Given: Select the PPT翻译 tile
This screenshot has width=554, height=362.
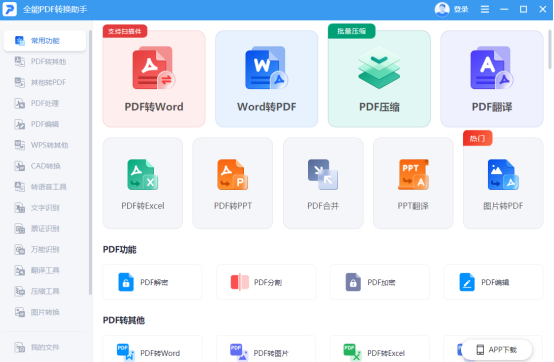Looking at the screenshot, I should [413, 183].
